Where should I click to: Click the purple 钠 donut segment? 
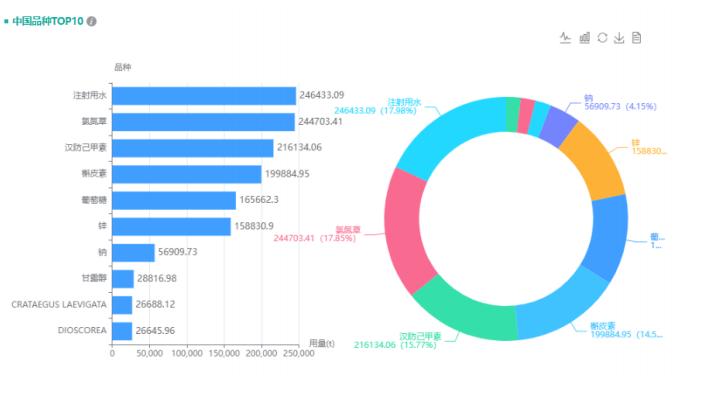point(557,127)
